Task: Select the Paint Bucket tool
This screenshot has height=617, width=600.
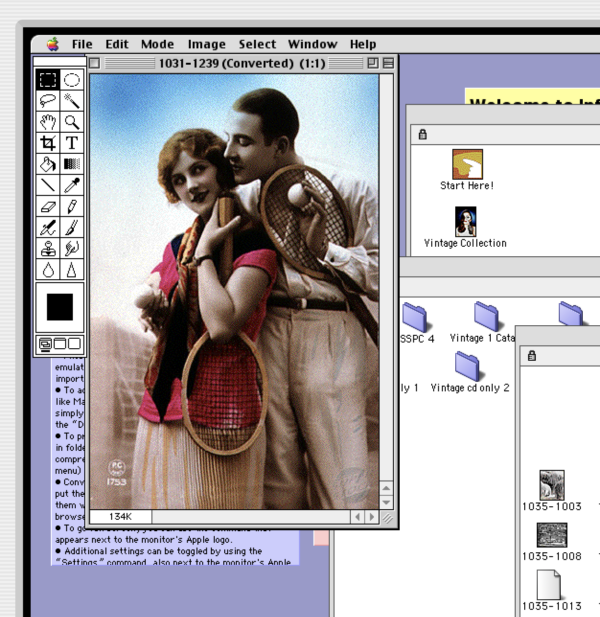Action: click(48, 164)
